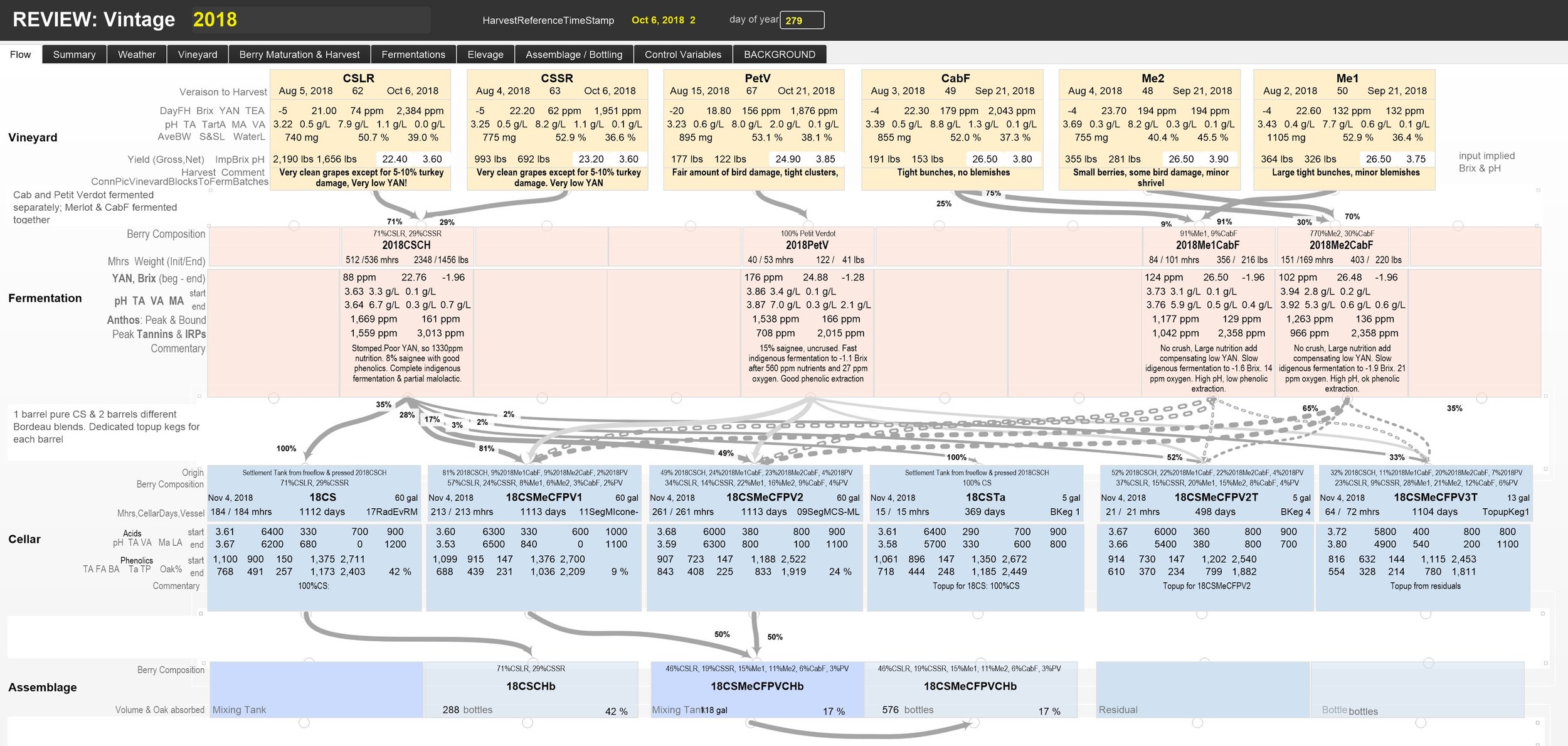Click the TopupKeg1 vessel name

click(1505, 511)
